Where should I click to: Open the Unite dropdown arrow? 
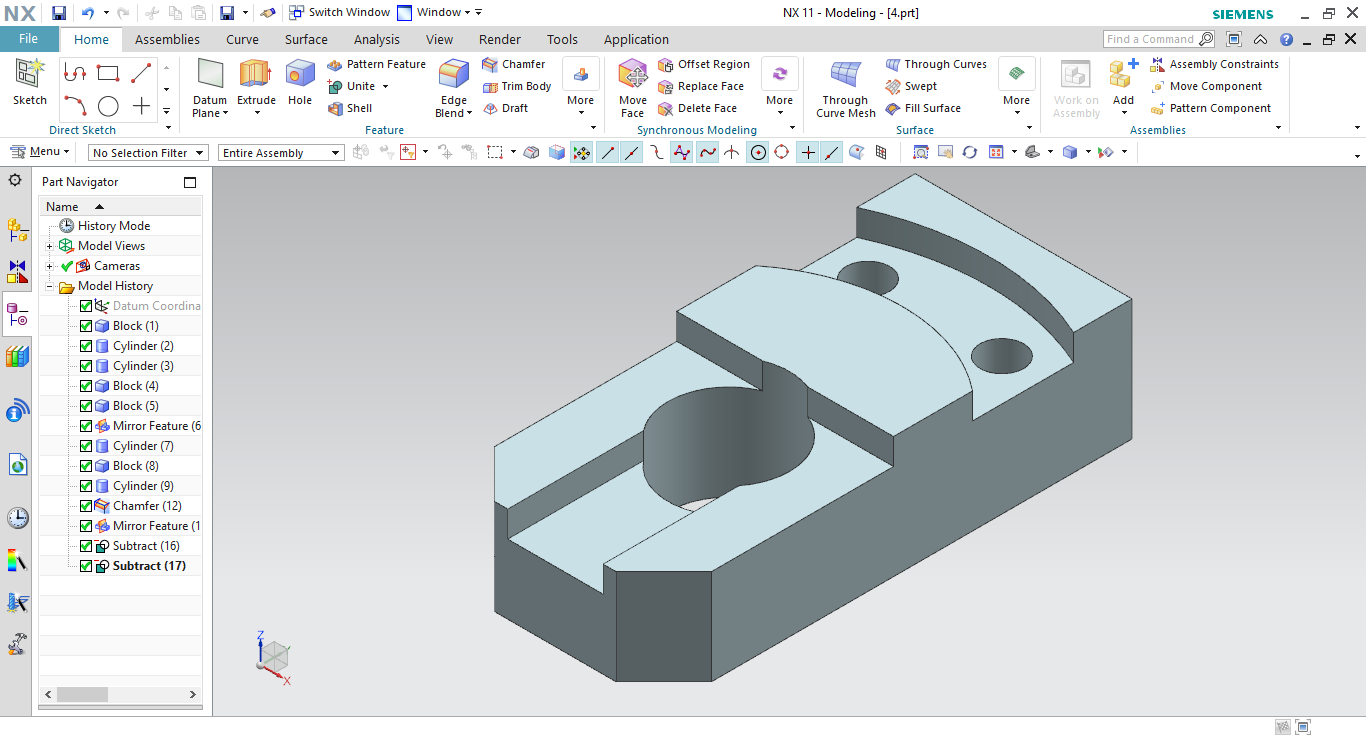click(385, 87)
